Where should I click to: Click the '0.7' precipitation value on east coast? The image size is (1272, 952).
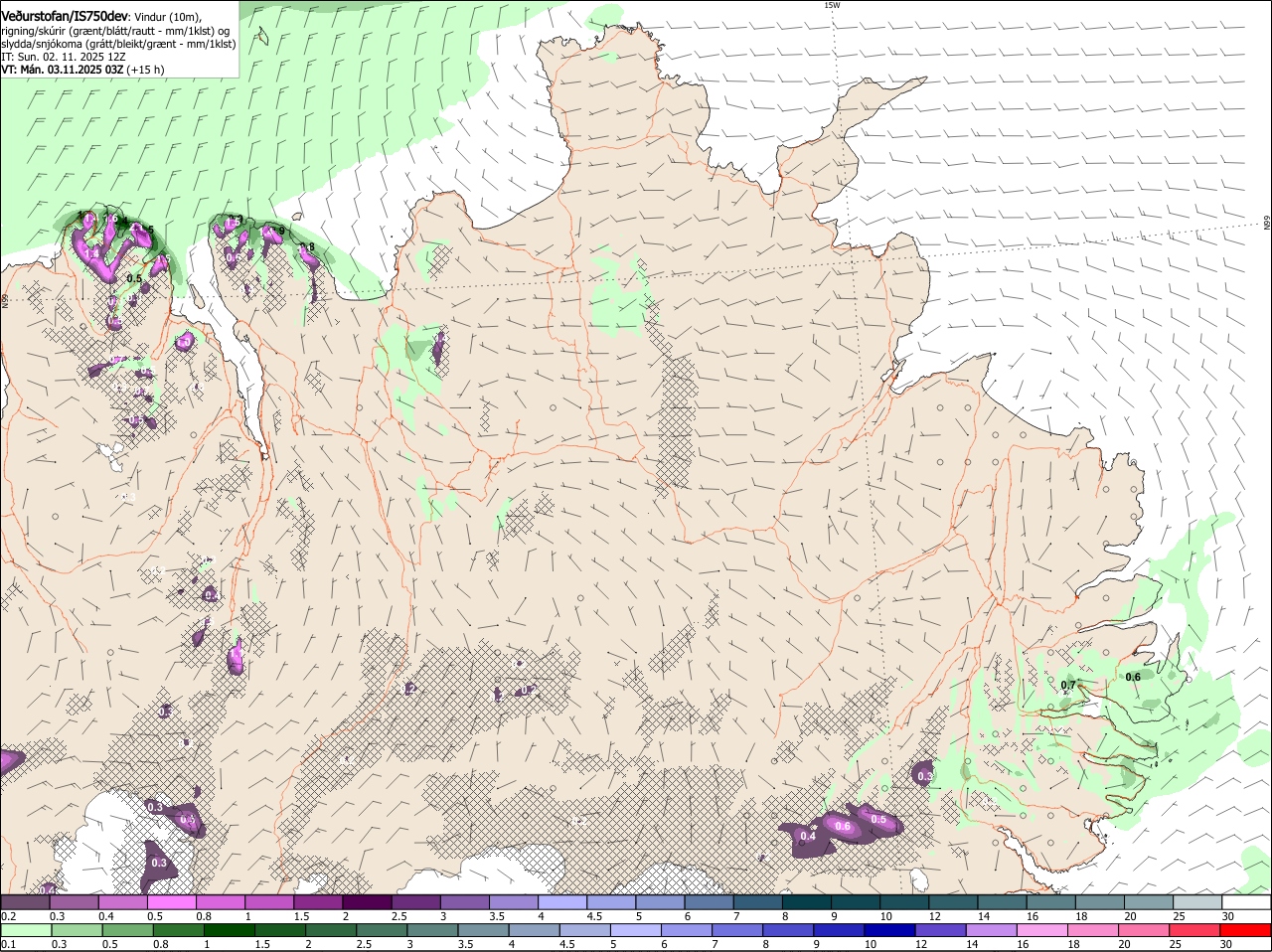[x=1068, y=686]
